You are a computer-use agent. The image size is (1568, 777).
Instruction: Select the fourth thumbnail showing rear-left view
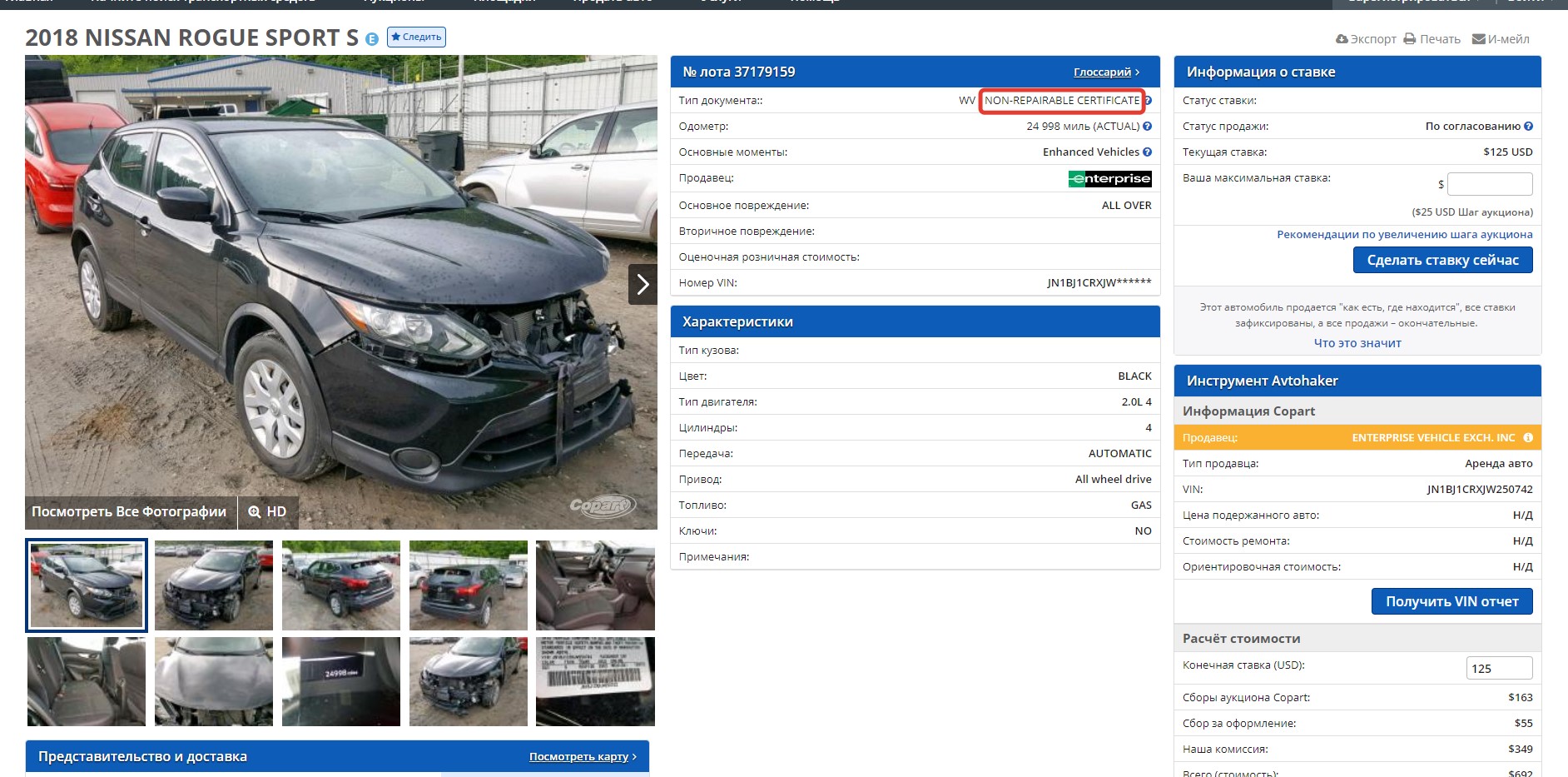pos(469,585)
